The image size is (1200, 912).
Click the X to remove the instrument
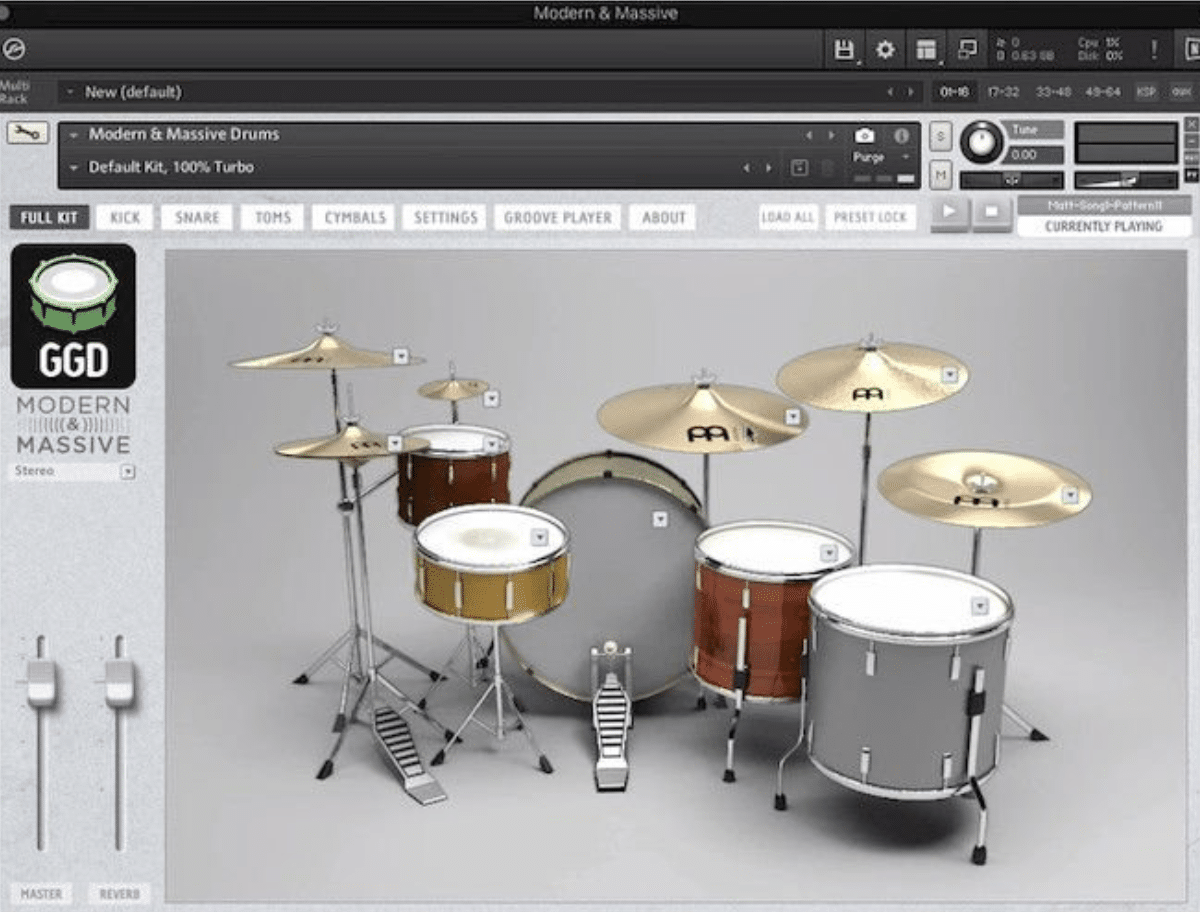click(x=1191, y=124)
